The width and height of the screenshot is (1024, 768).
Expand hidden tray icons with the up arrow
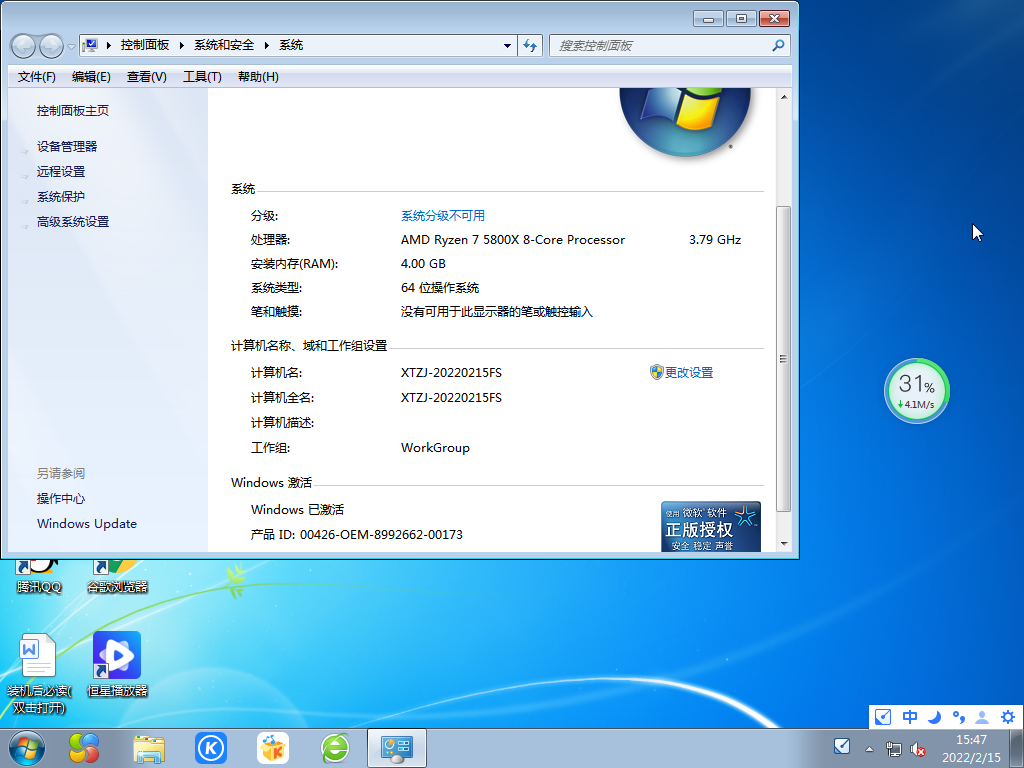pos(868,747)
